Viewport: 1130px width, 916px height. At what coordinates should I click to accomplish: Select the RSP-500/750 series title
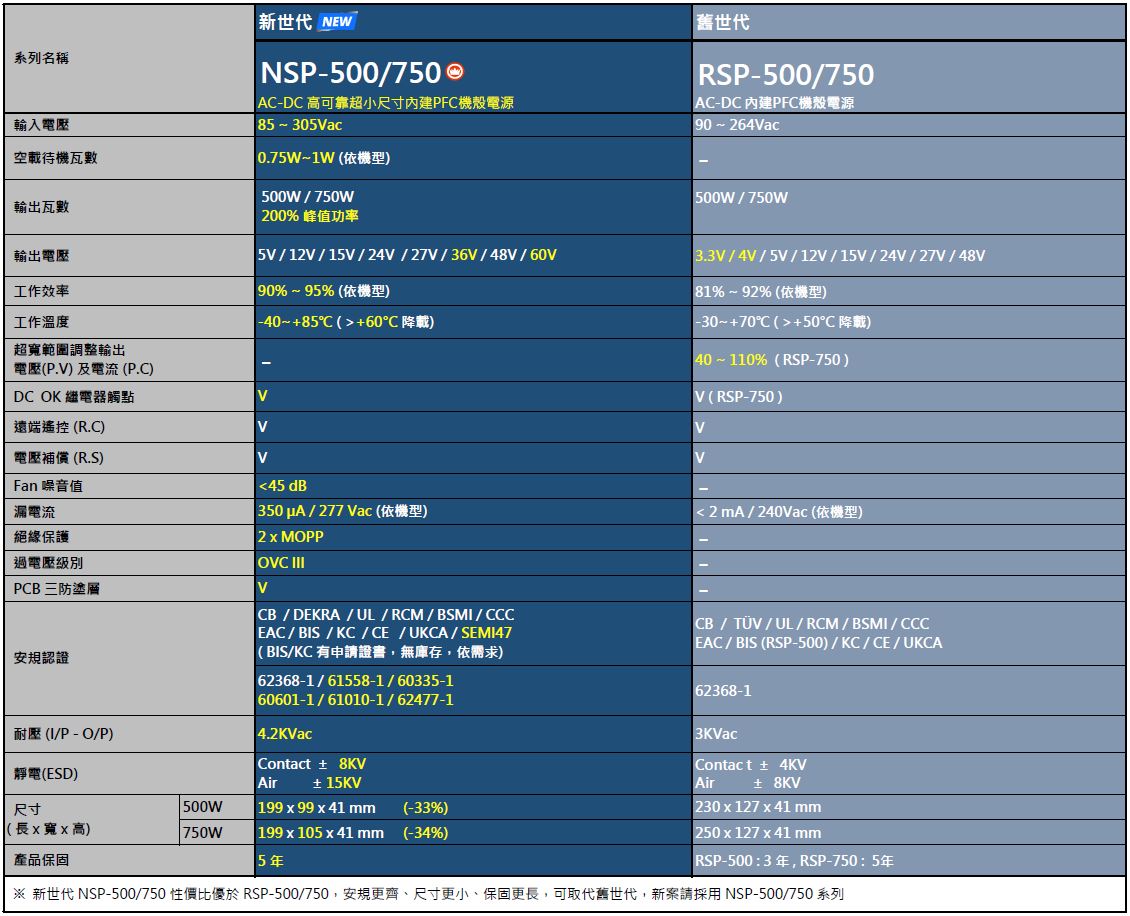[x=785, y=75]
